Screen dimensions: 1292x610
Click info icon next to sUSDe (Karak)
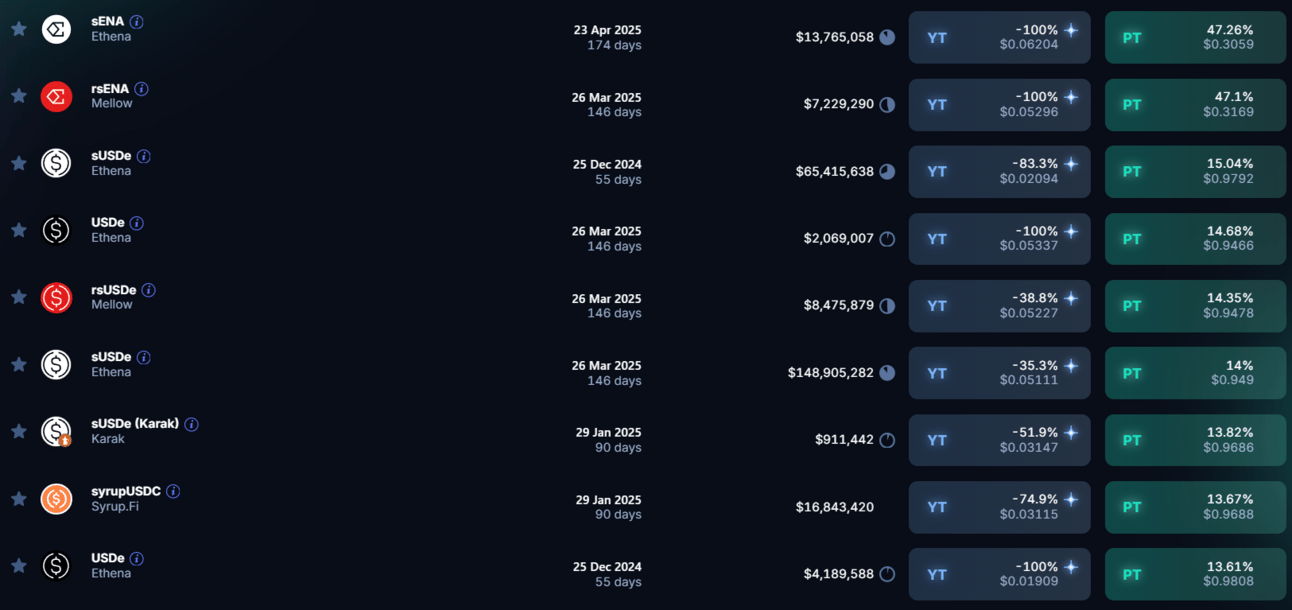point(191,424)
